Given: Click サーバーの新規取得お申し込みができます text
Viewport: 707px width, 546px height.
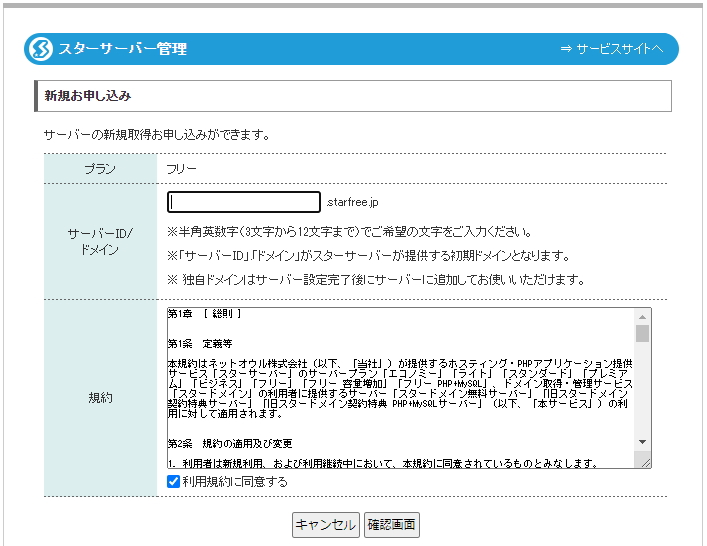Looking at the screenshot, I should pyautogui.click(x=157, y=135).
